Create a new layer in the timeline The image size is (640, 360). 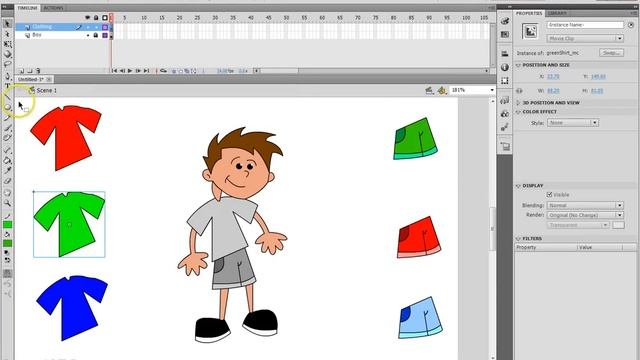tap(22, 71)
